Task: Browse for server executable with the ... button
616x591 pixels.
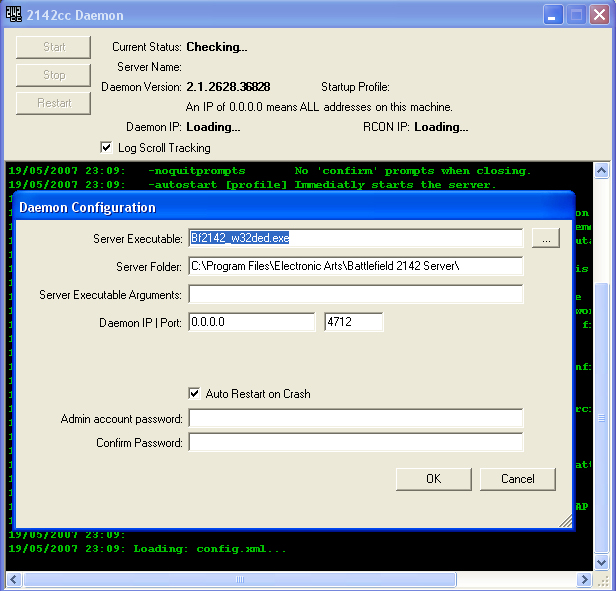Action: pos(546,238)
